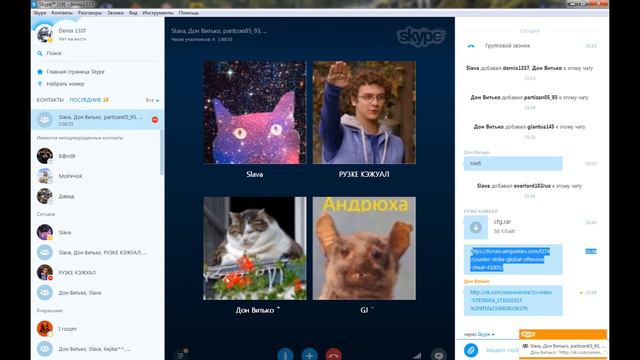This screenshot has height=360, width=640.
Task: Click the sidebar contact list scrollbar
Action: (x=162, y=152)
